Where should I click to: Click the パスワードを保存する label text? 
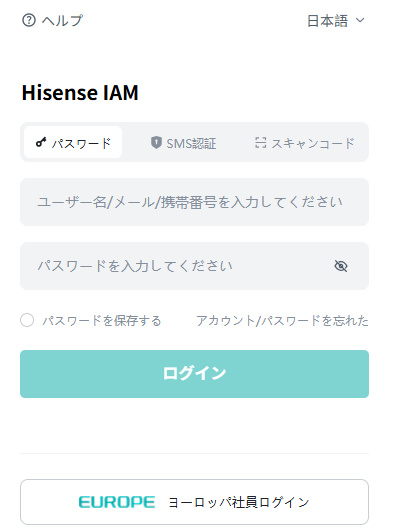click(x=102, y=320)
